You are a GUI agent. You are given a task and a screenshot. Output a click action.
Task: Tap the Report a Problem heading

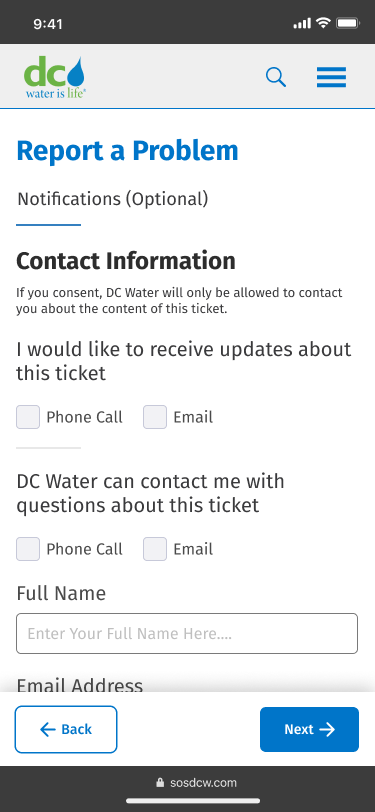pyautogui.click(x=127, y=151)
